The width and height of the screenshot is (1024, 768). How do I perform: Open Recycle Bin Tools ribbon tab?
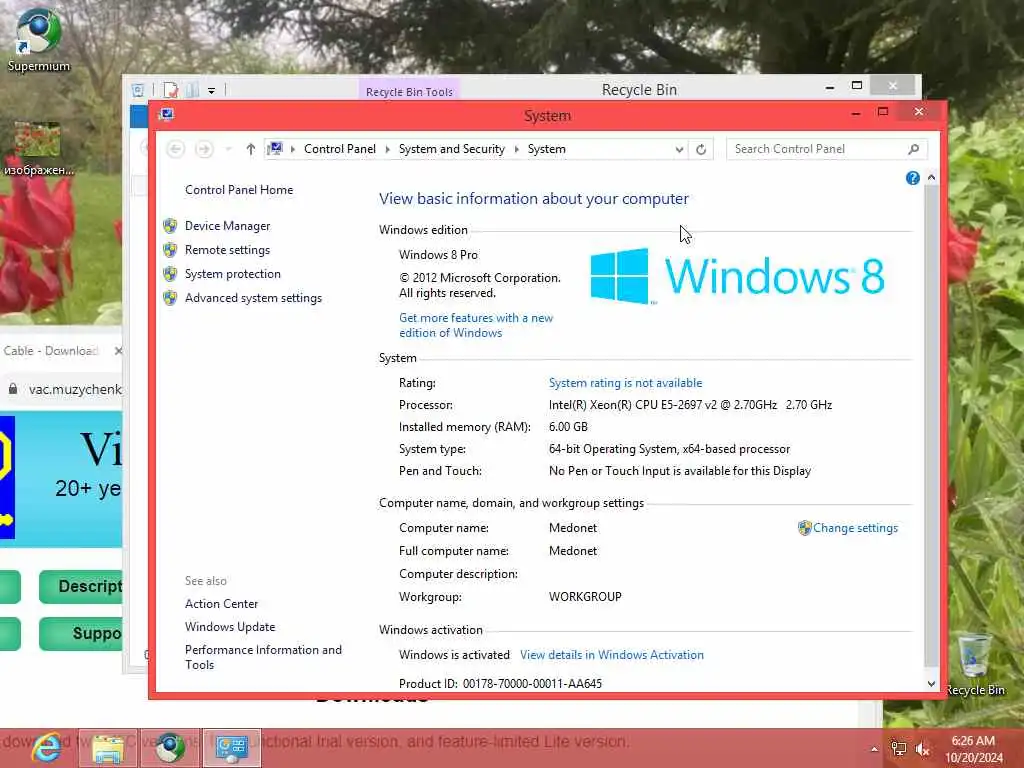pos(409,92)
